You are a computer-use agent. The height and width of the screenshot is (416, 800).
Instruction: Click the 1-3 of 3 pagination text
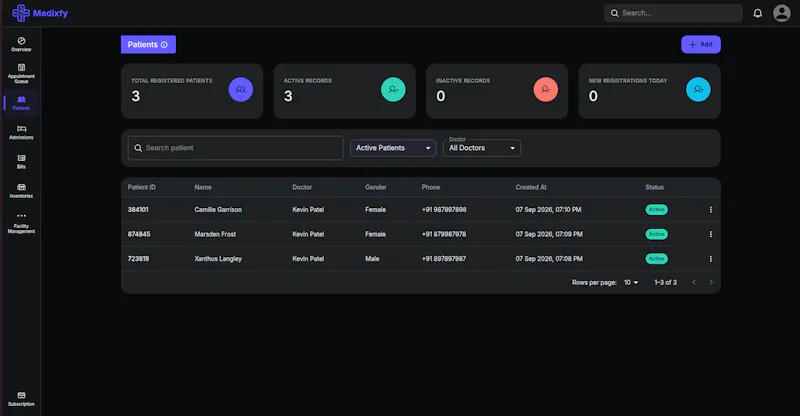pos(665,282)
